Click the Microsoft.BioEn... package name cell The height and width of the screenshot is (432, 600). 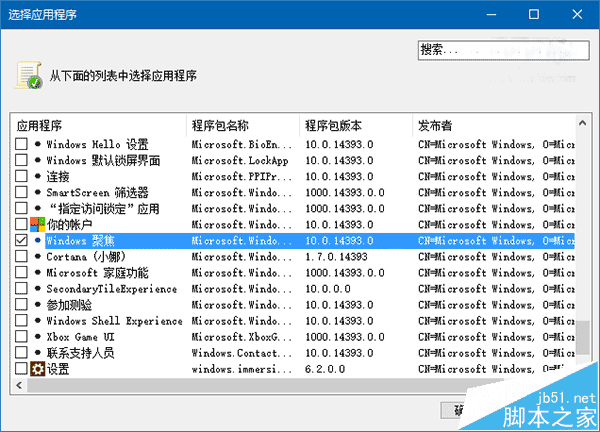pos(241,144)
